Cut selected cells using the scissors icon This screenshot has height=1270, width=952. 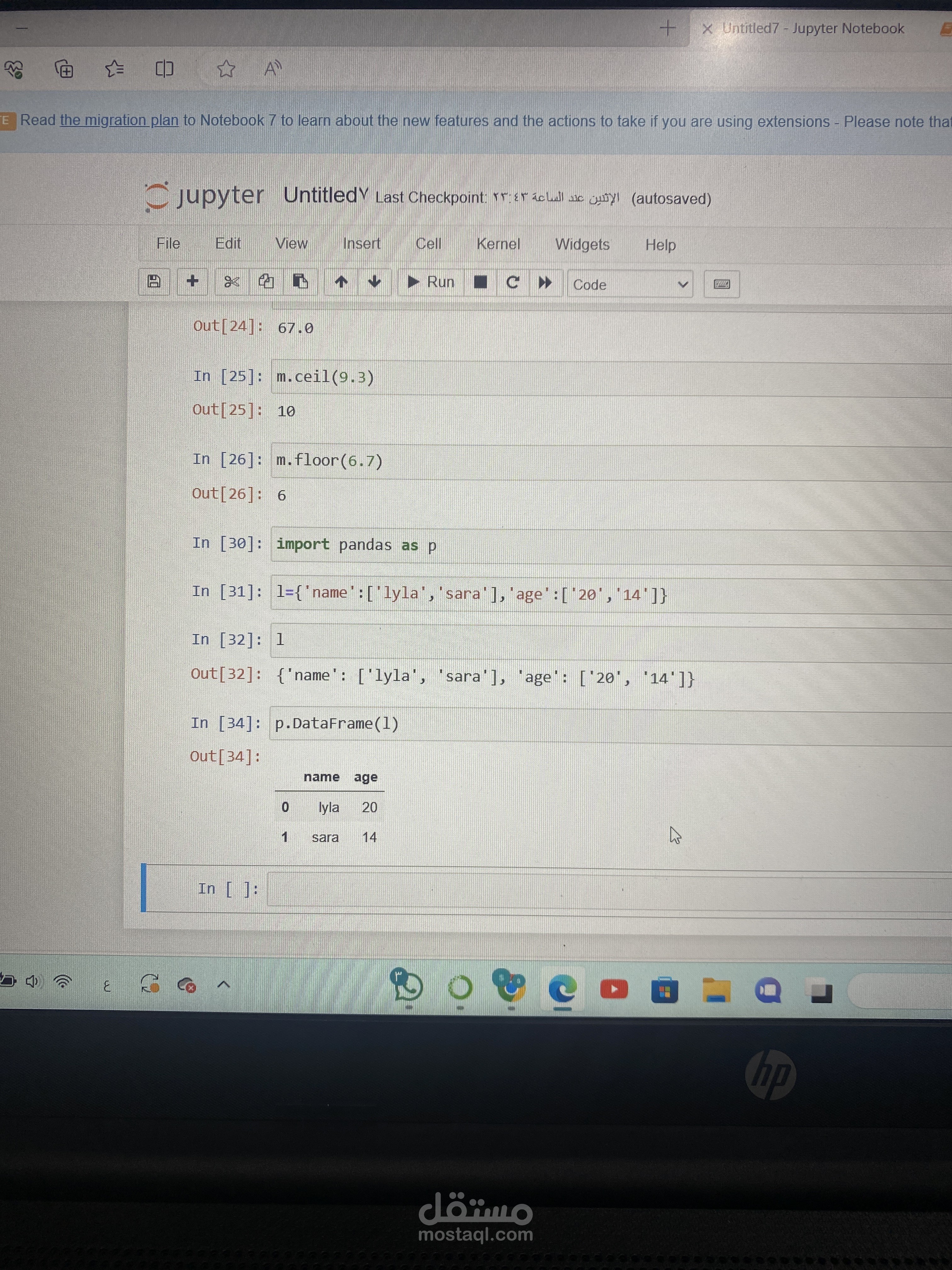click(x=232, y=282)
